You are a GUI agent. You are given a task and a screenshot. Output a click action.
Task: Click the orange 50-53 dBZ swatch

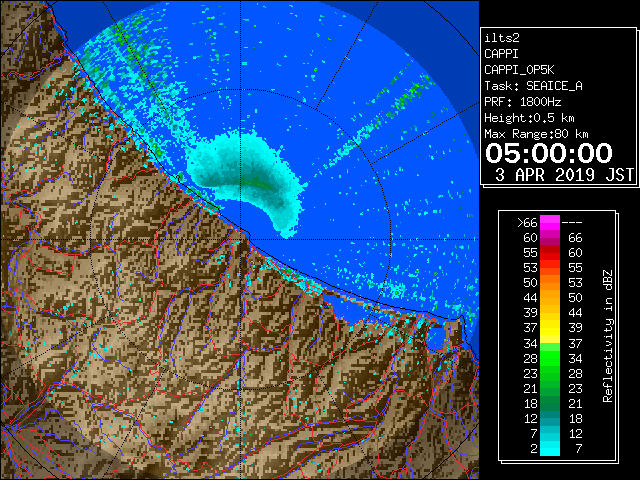(x=550, y=282)
